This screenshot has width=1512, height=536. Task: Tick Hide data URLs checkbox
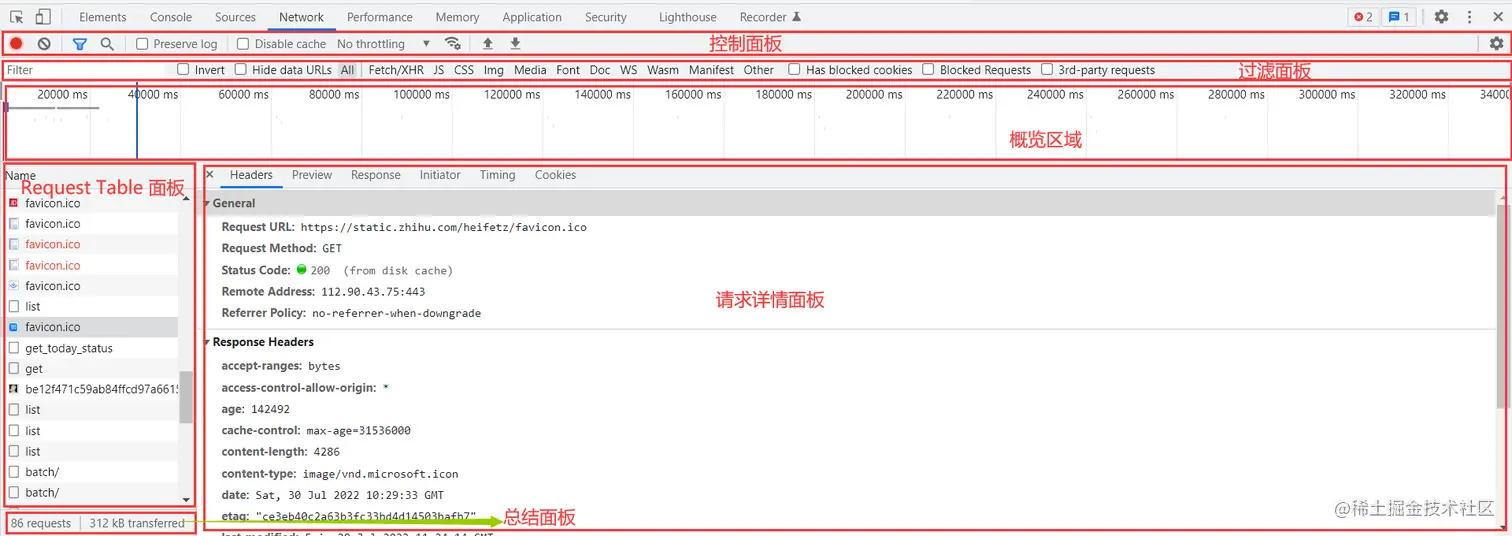pyautogui.click(x=241, y=70)
